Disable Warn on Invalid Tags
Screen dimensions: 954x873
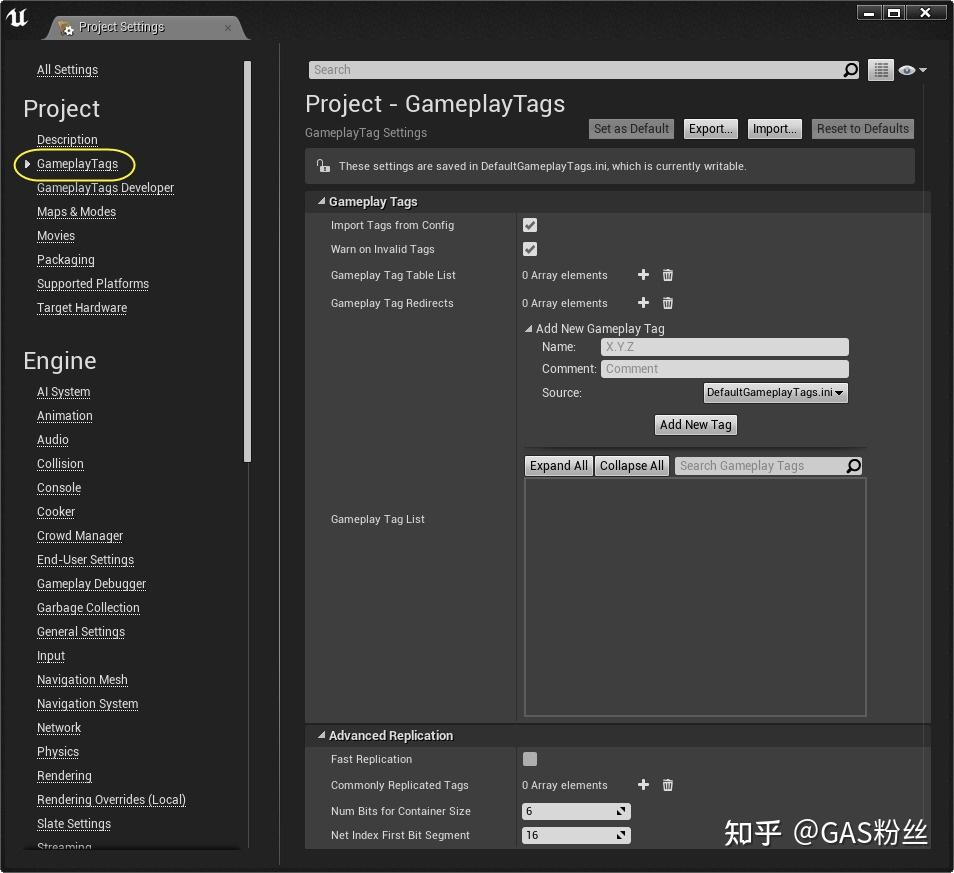click(529, 249)
